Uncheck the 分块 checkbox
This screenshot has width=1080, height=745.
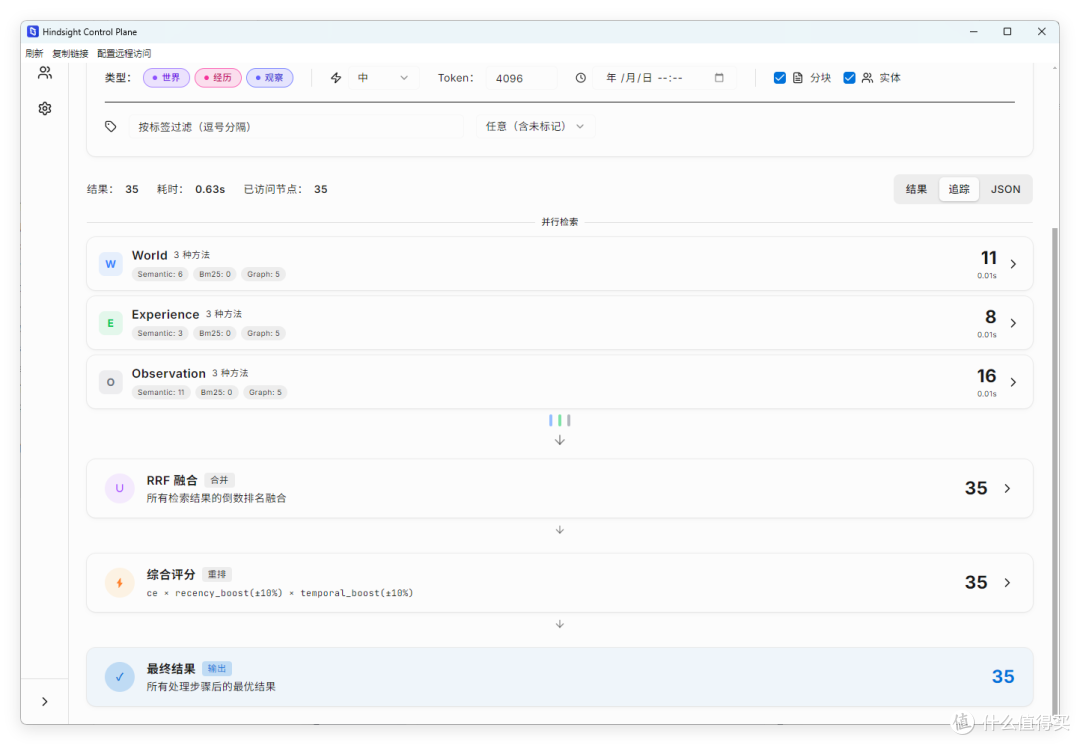(780, 78)
